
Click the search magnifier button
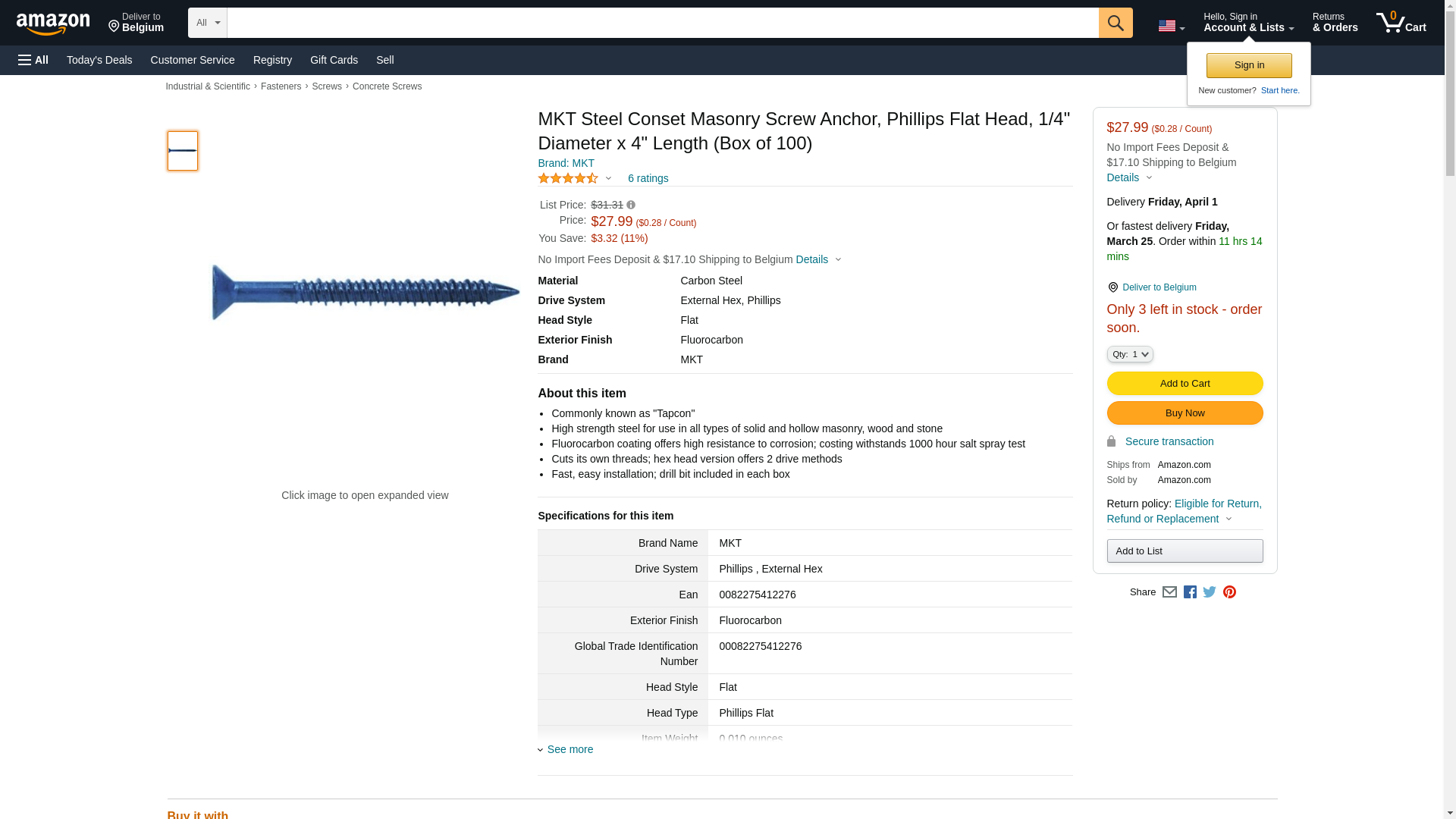pyautogui.click(x=1115, y=23)
